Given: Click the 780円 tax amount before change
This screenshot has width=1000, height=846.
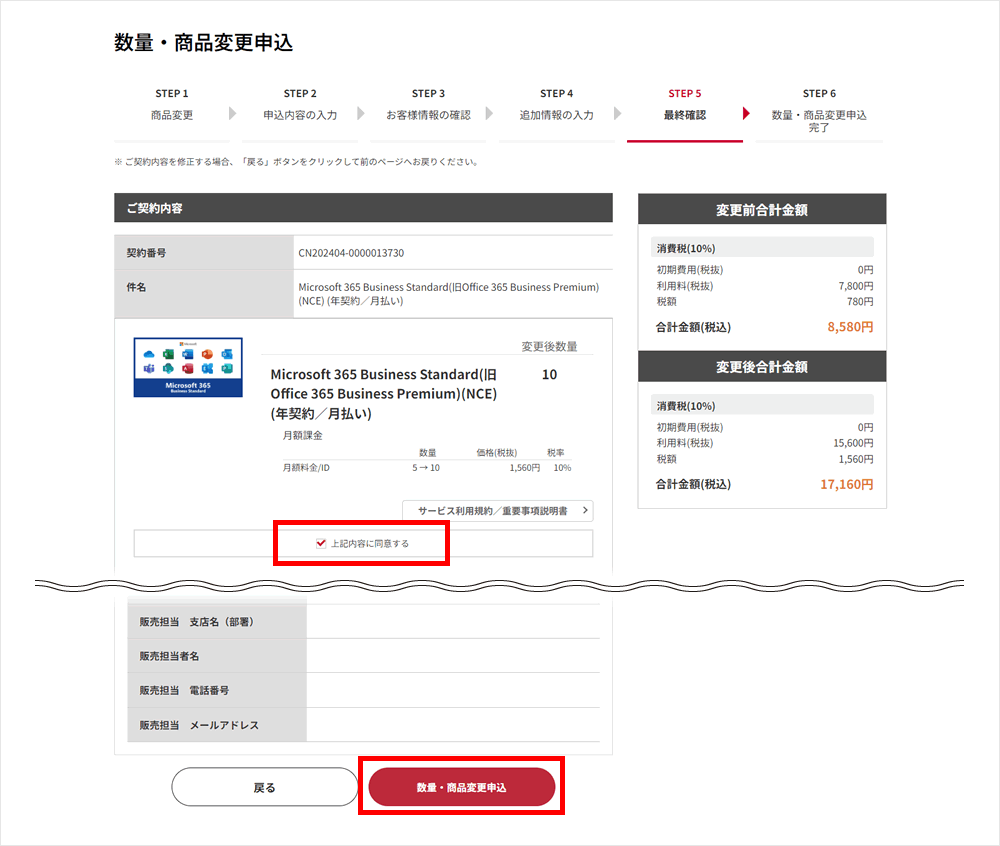Looking at the screenshot, I should [x=860, y=302].
